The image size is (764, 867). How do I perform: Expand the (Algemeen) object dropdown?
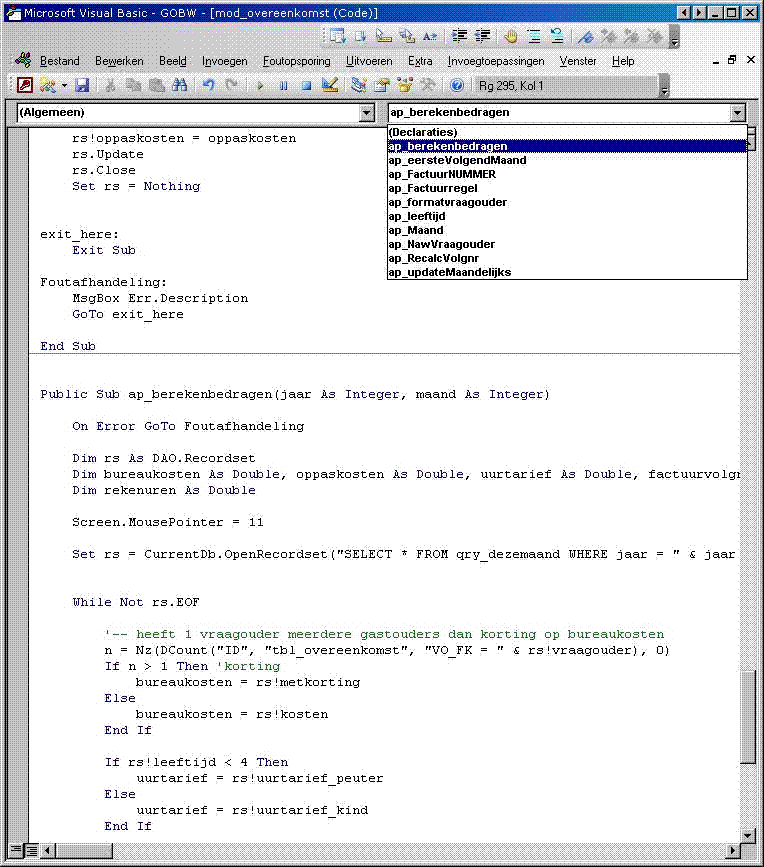point(366,113)
